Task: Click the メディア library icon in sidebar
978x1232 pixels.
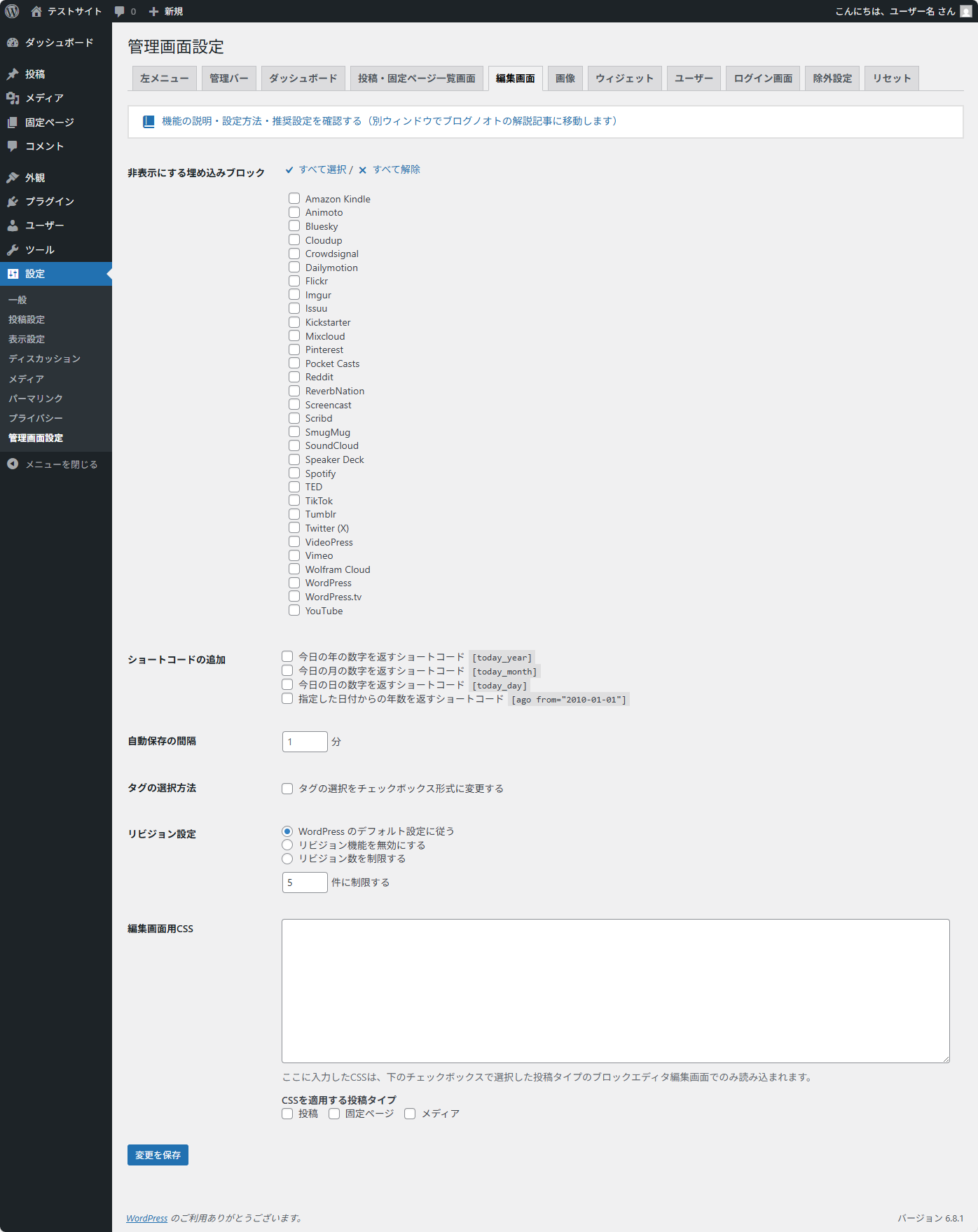Action: tap(13, 98)
